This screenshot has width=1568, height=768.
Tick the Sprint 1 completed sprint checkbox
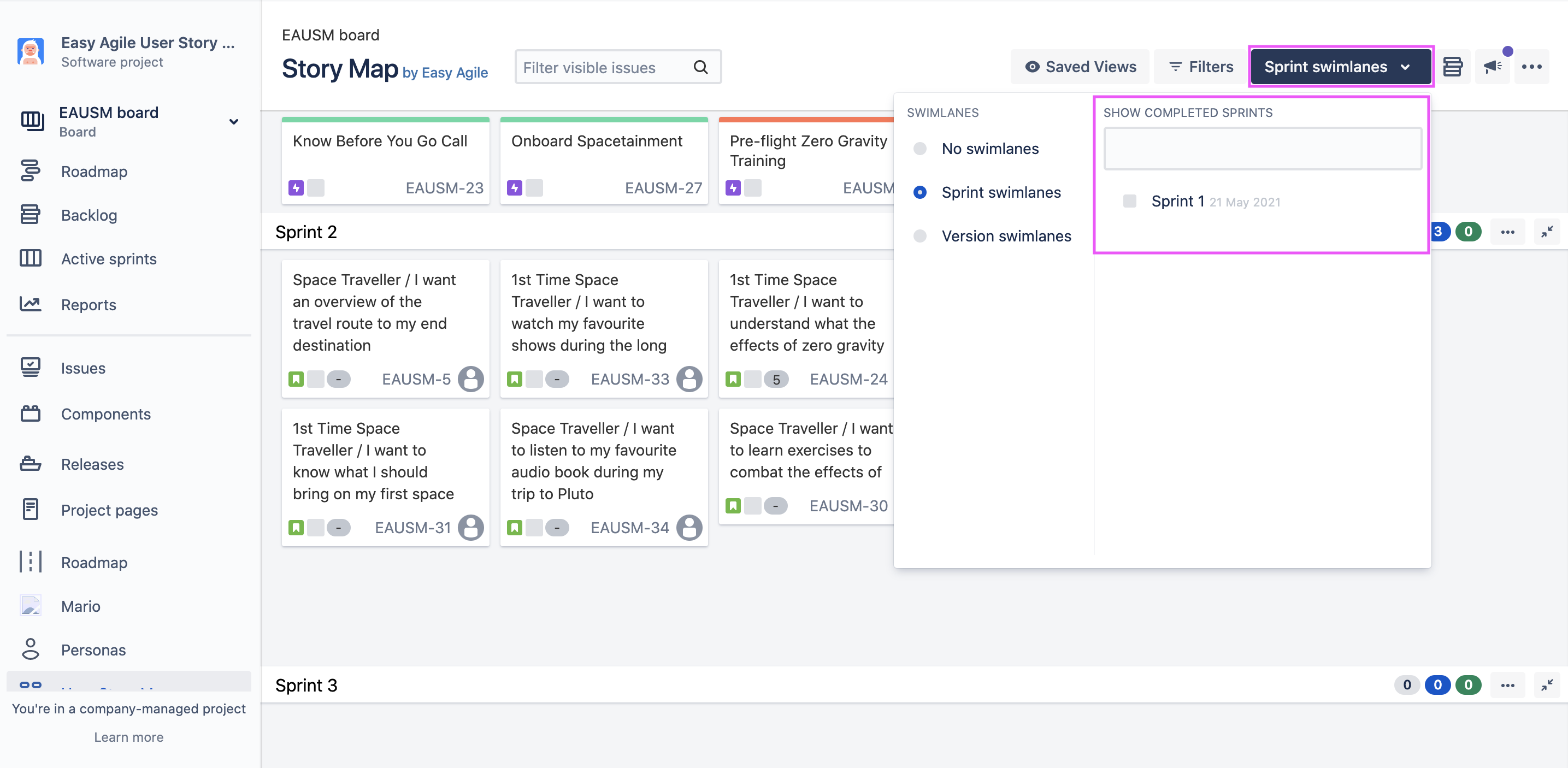pos(1130,201)
